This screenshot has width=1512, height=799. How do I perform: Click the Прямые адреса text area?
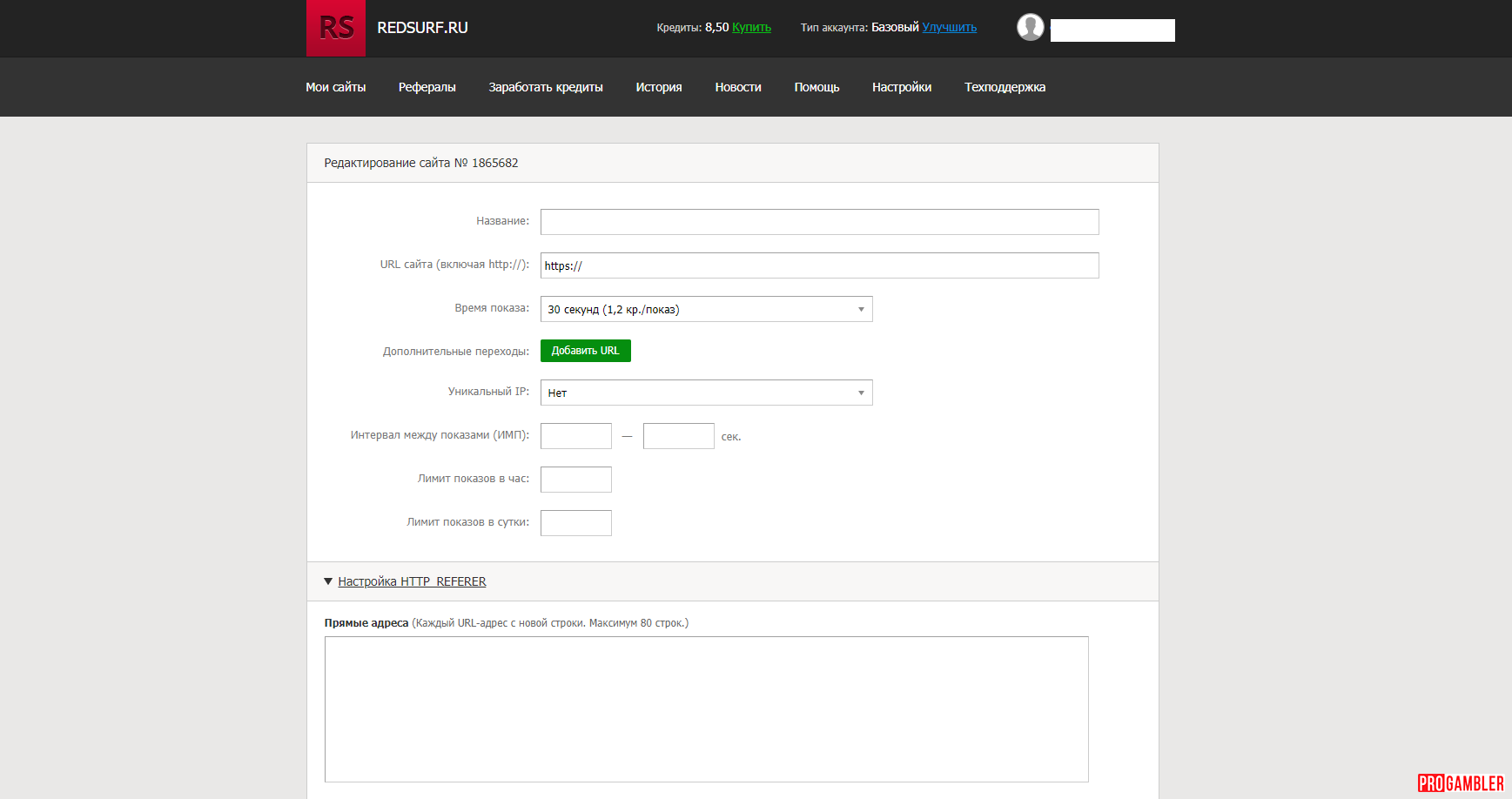[706, 708]
